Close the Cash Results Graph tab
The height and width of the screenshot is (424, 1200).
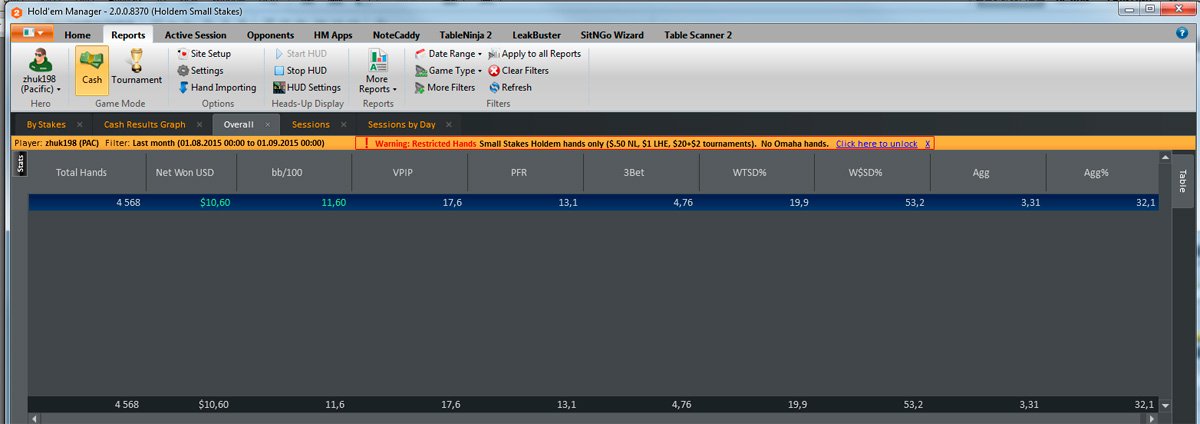point(199,125)
